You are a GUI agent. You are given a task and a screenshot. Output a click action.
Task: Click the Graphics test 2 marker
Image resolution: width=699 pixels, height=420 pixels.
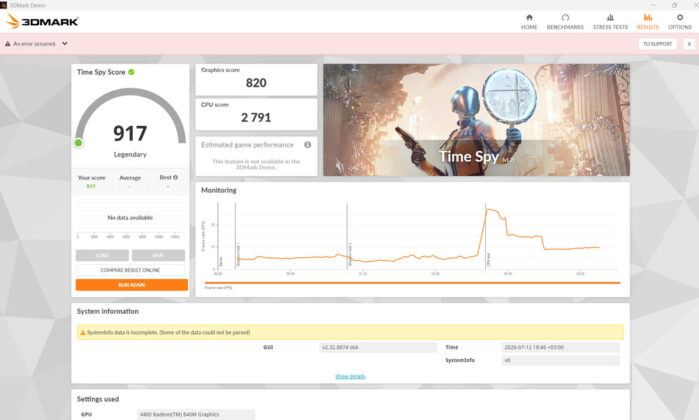350,255
